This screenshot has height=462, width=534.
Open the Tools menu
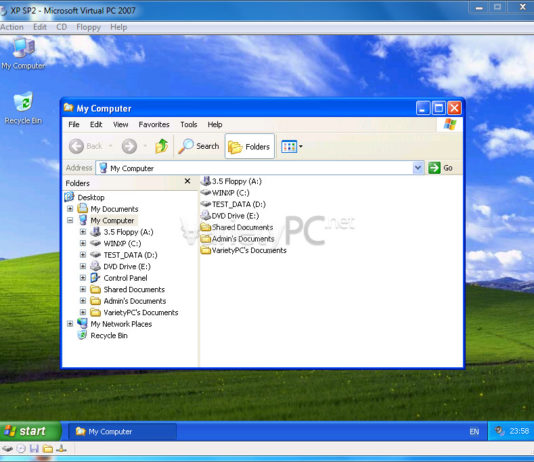tap(189, 125)
